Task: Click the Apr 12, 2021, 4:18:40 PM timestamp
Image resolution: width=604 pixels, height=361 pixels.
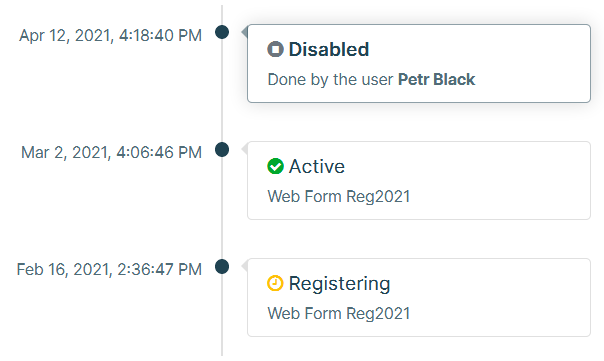Action: 111,35
